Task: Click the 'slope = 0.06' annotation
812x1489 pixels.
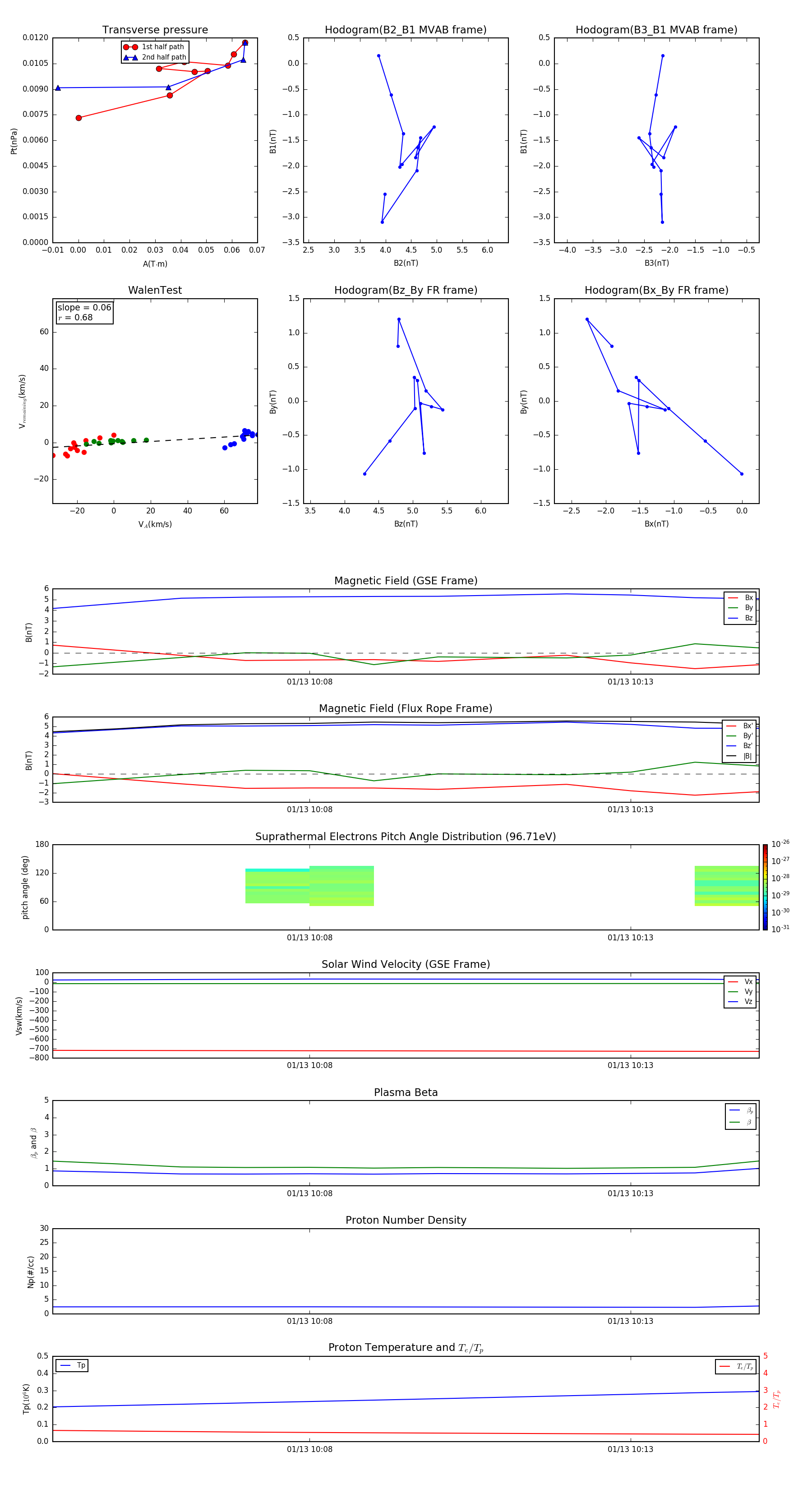Action: 84,308
